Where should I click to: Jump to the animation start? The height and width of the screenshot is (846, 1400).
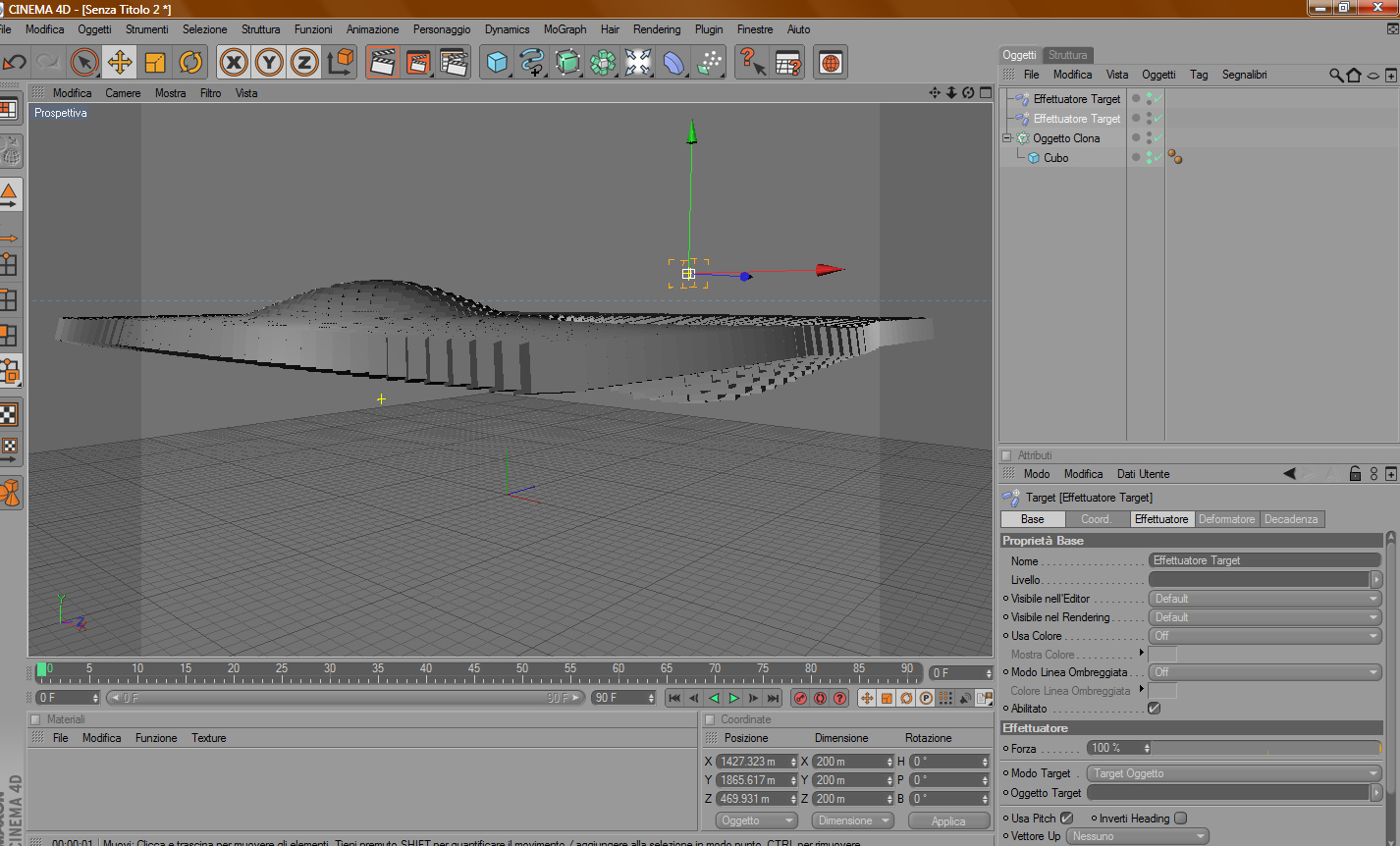coord(674,698)
